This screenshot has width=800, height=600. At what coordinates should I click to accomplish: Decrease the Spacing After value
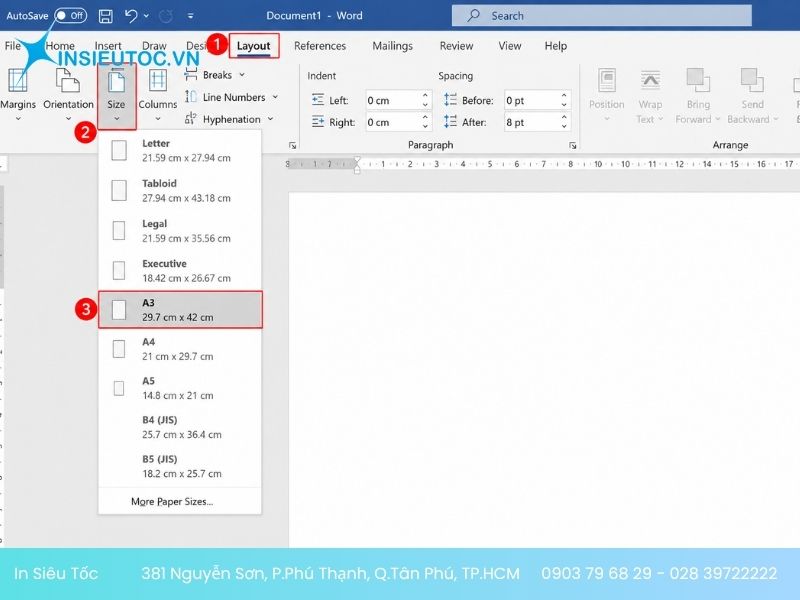[x=564, y=127]
